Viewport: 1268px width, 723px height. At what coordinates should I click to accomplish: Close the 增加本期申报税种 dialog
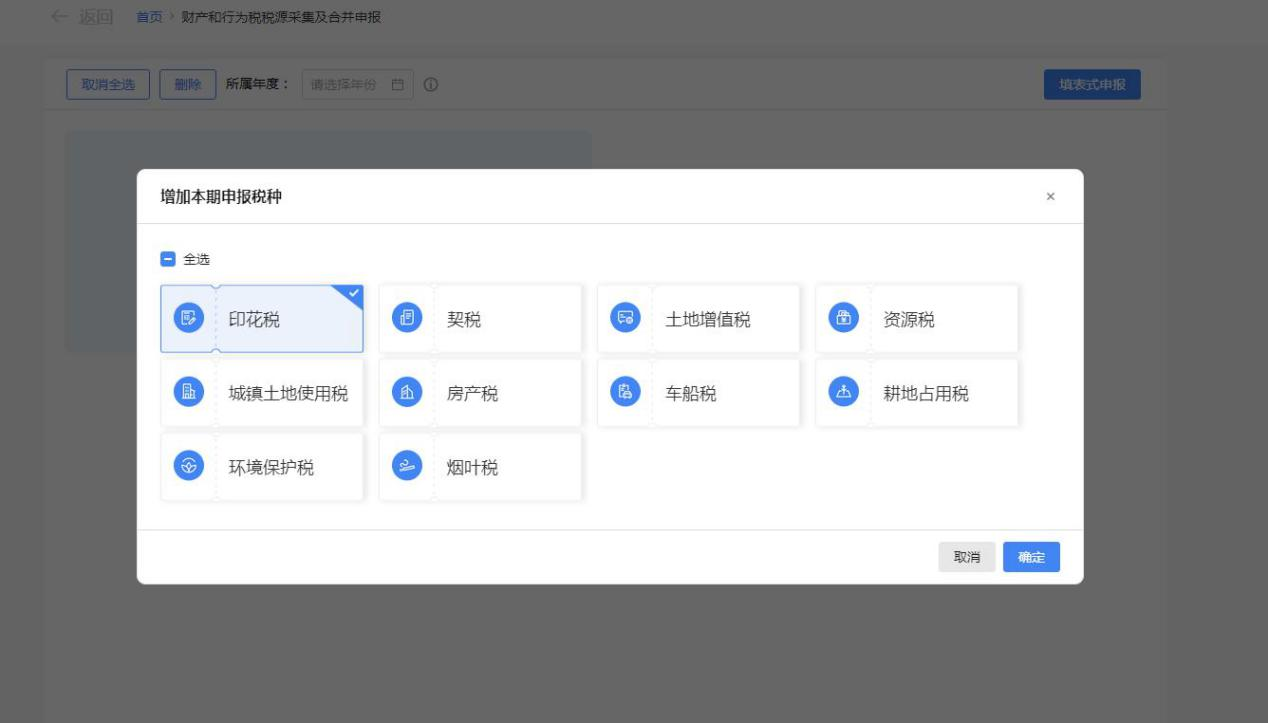pos(1050,197)
